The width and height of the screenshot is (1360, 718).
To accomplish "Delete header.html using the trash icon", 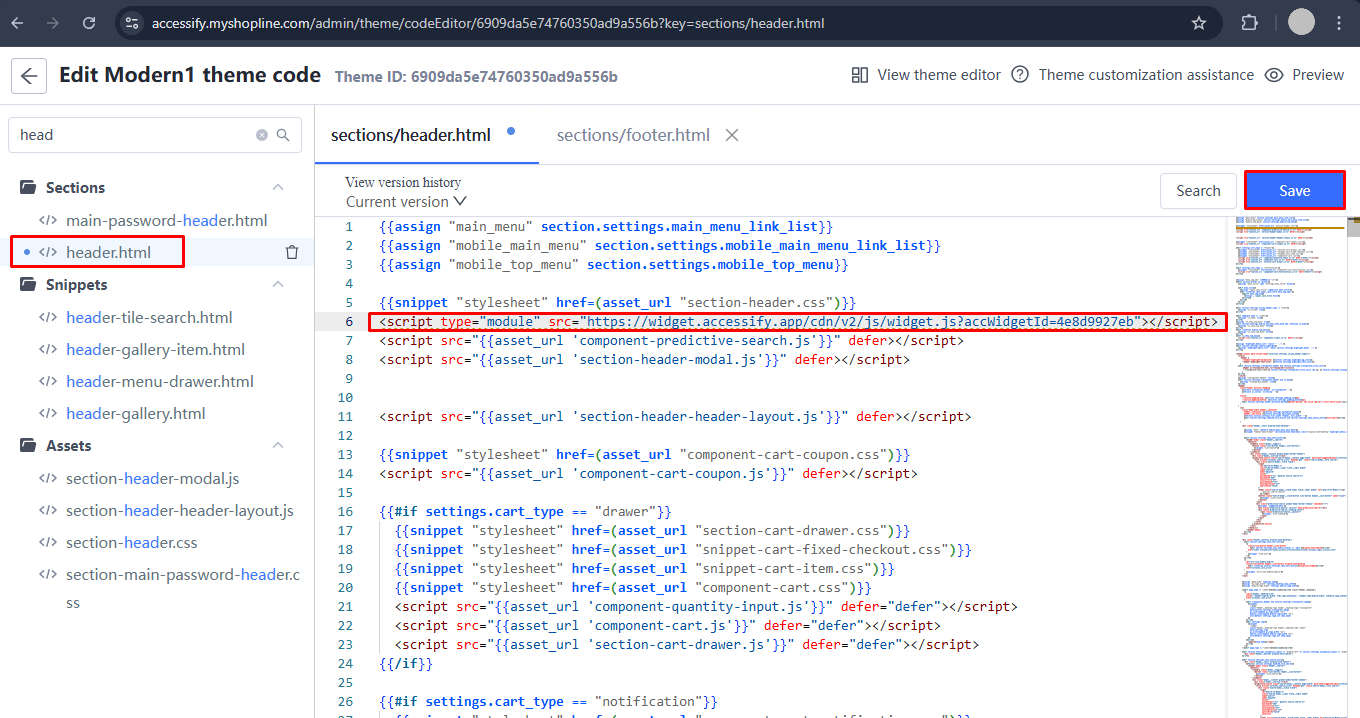I will coord(291,253).
